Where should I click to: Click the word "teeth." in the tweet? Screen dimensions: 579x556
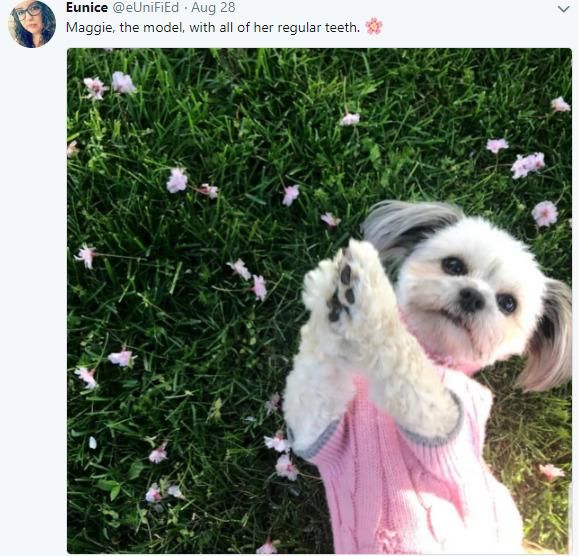342,27
